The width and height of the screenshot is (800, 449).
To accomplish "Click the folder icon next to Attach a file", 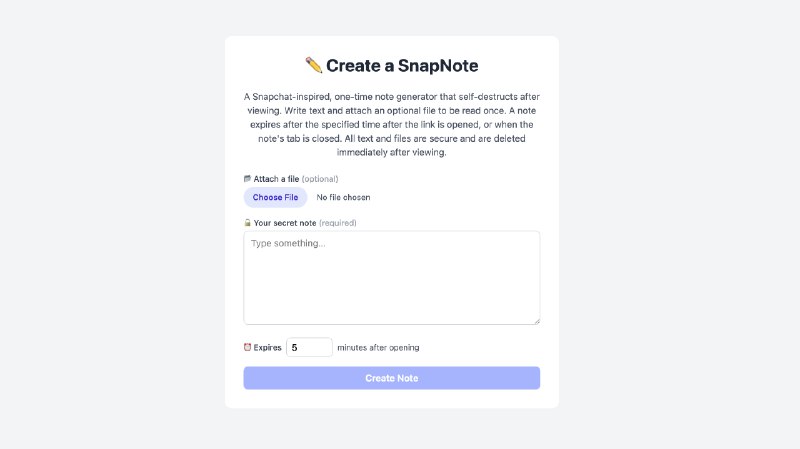I will click(247, 179).
